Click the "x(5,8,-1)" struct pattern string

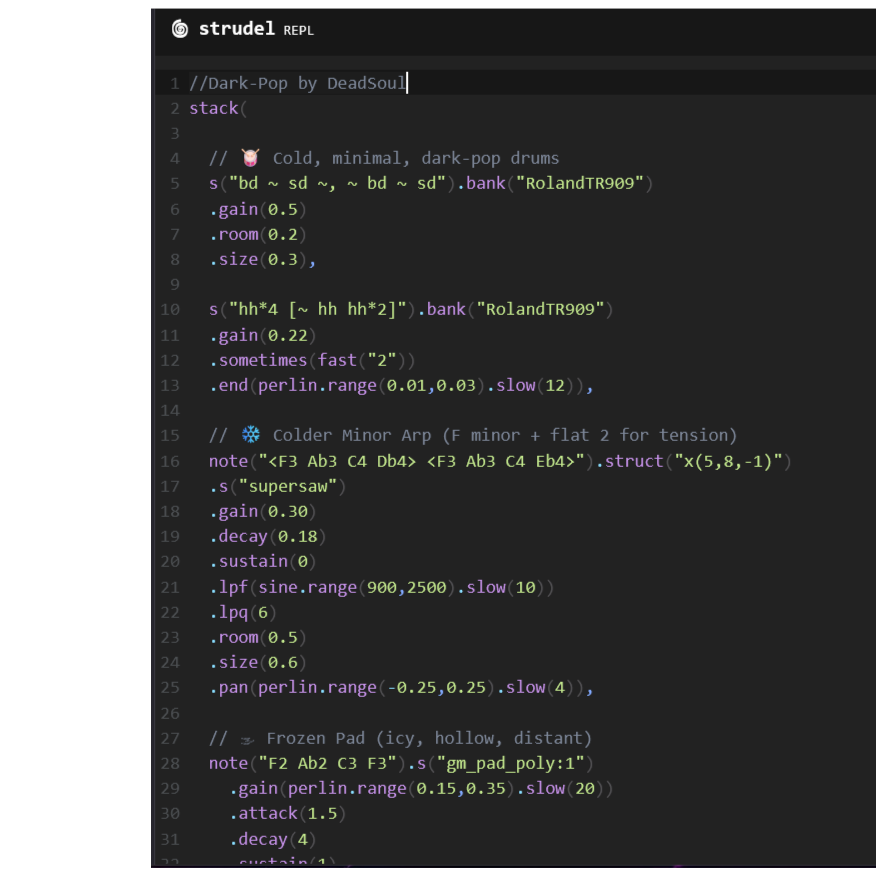[727, 461]
